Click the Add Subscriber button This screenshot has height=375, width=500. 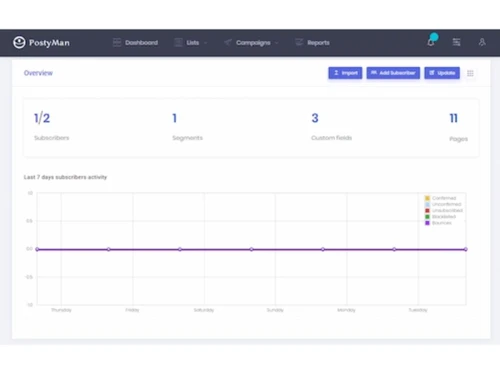click(393, 73)
